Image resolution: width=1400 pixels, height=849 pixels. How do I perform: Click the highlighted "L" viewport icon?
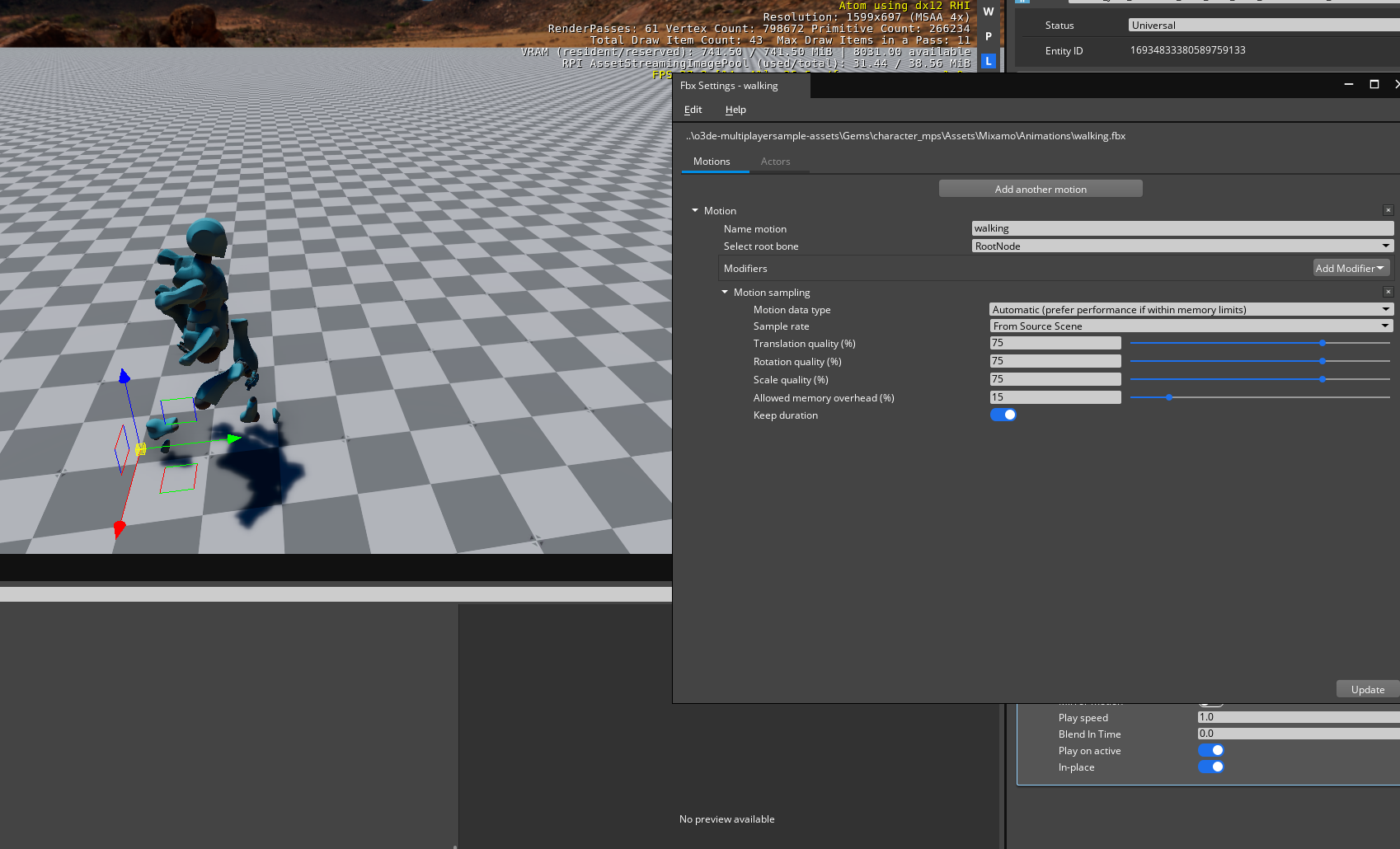point(988,60)
